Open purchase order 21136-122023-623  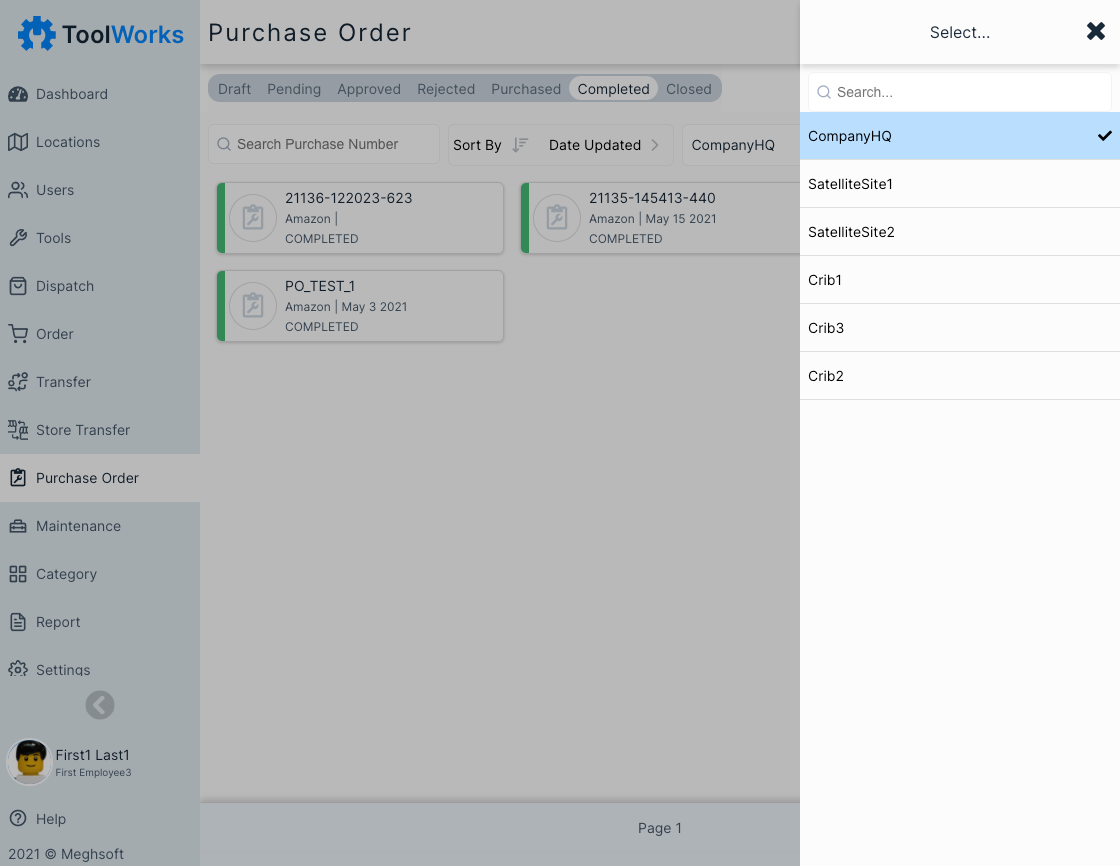click(x=361, y=218)
